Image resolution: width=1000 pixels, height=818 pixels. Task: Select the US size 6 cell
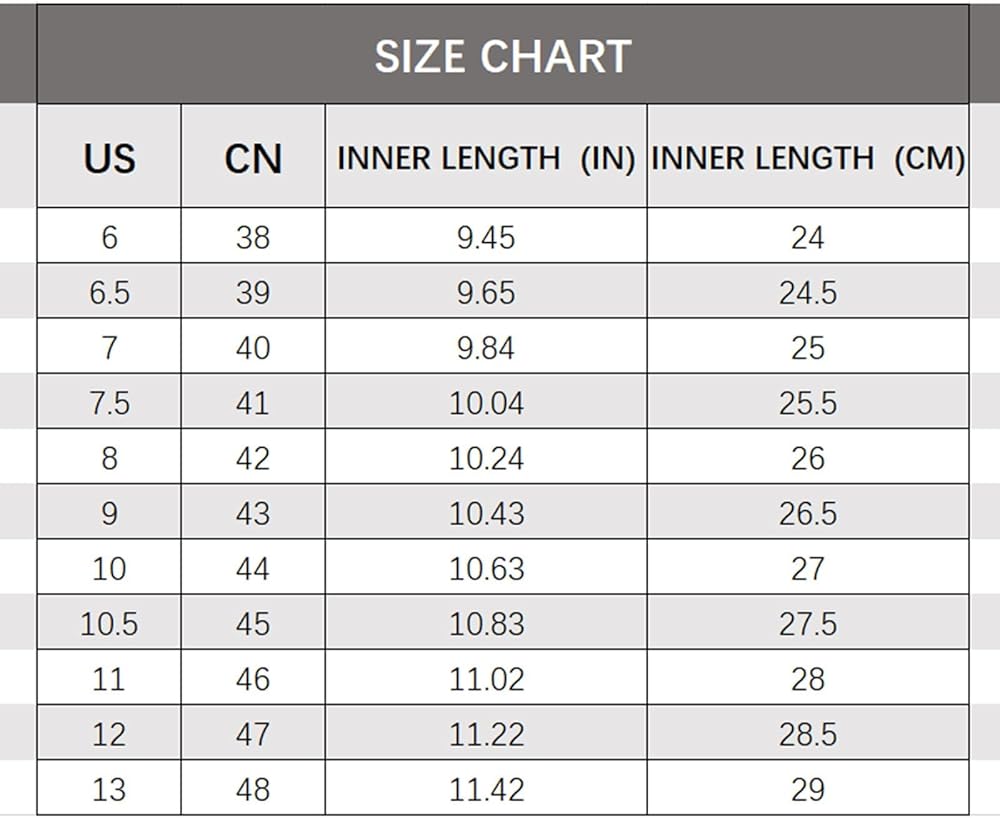(109, 238)
